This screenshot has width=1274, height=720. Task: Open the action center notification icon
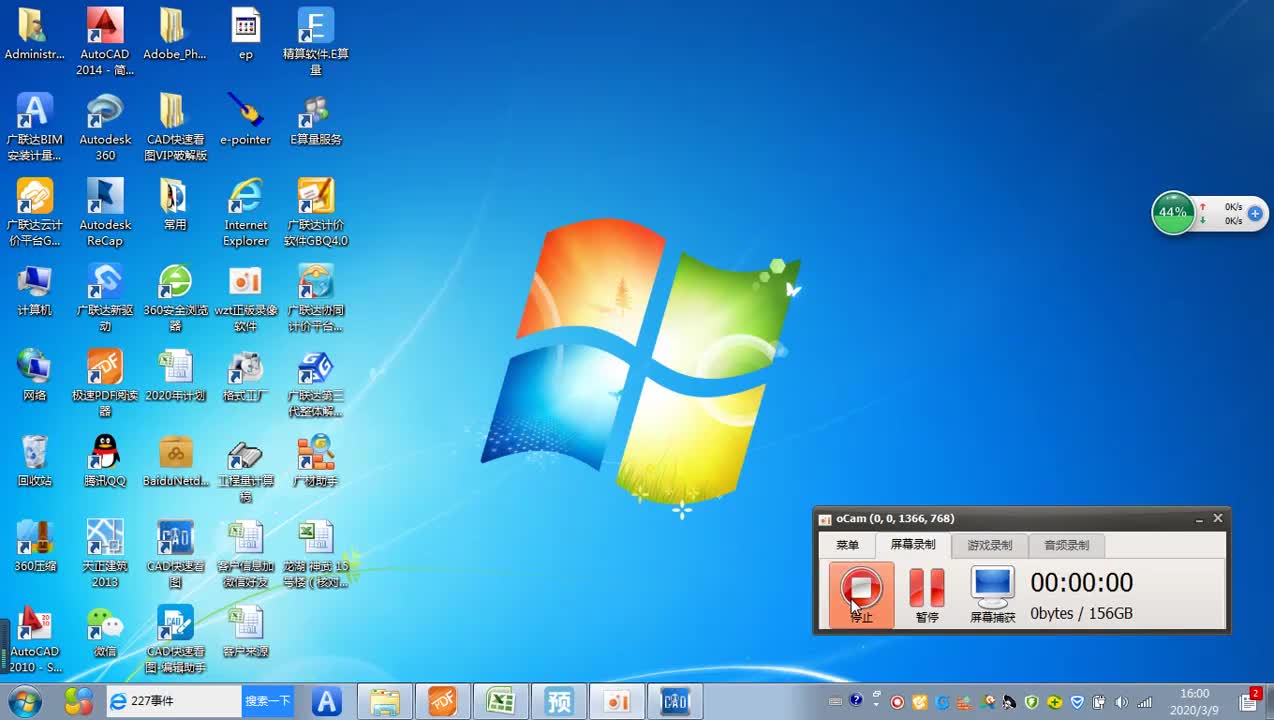pyautogui.click(x=1249, y=701)
